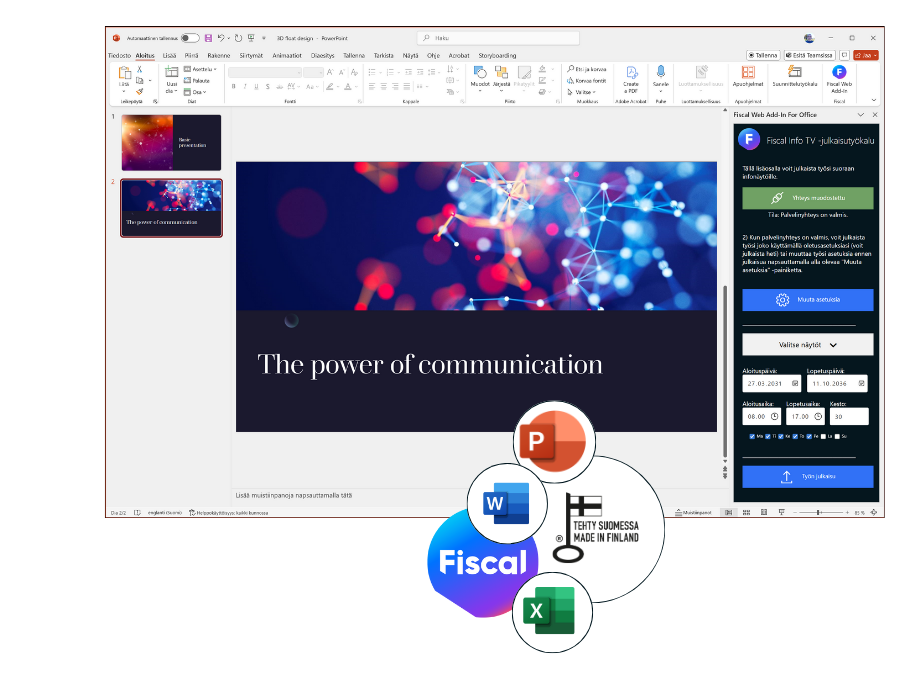Click the blue Työn julkaisu publish button
920x680 pixels.
(x=807, y=477)
